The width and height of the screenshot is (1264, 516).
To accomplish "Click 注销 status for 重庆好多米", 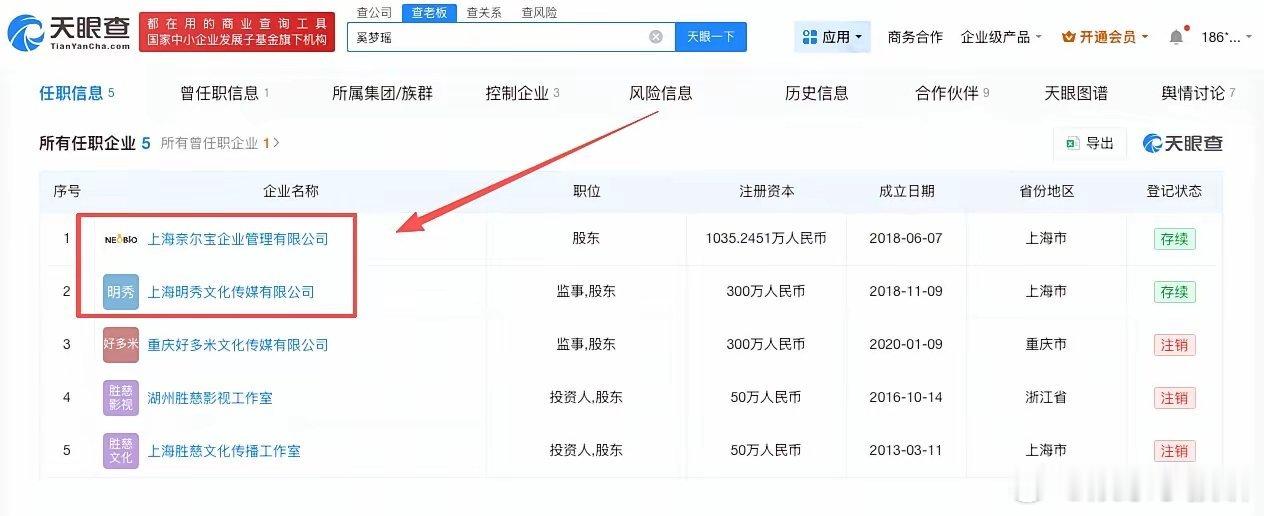I will (x=1174, y=345).
